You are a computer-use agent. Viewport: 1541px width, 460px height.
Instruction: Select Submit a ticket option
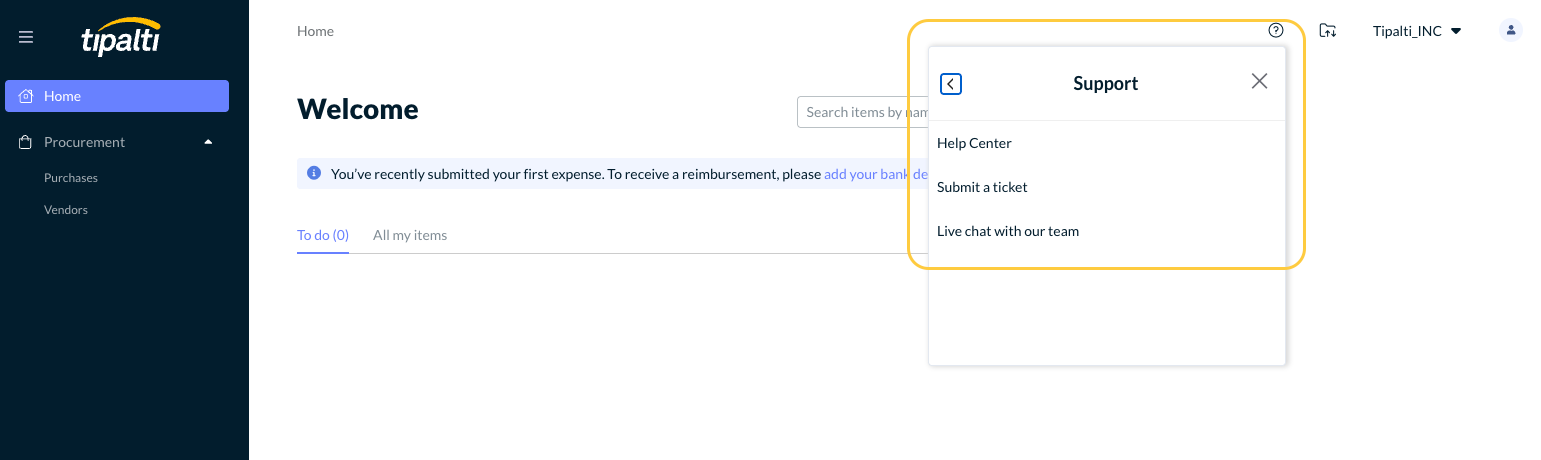pyautogui.click(x=982, y=187)
